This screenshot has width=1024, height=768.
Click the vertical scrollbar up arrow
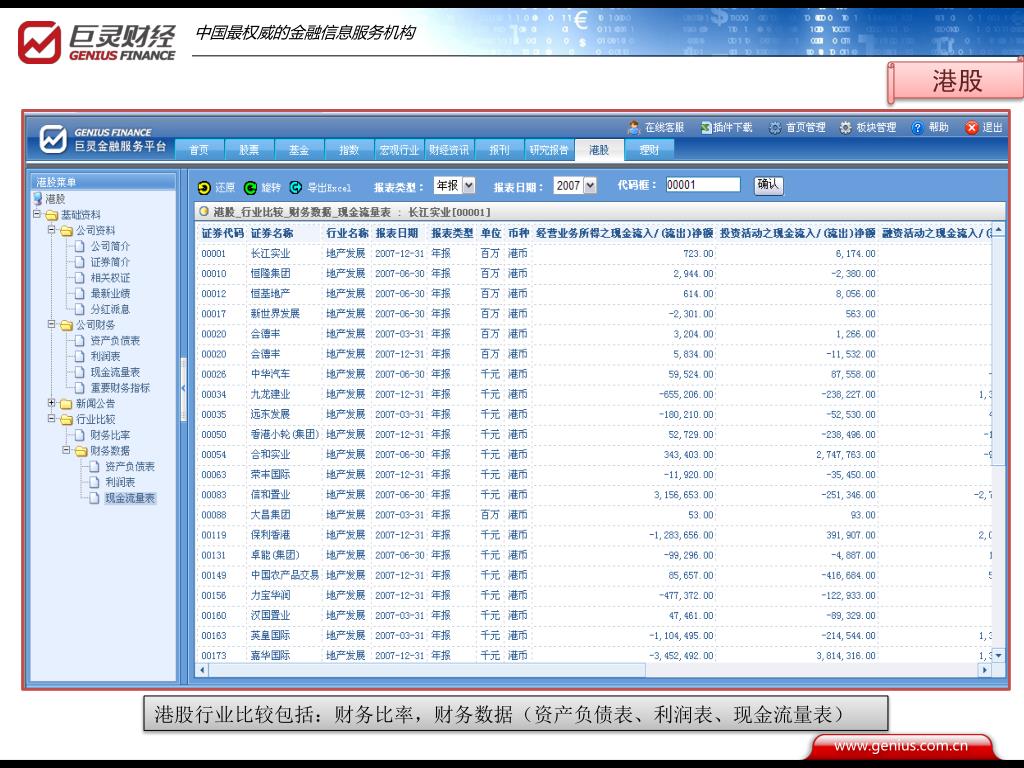click(x=998, y=230)
